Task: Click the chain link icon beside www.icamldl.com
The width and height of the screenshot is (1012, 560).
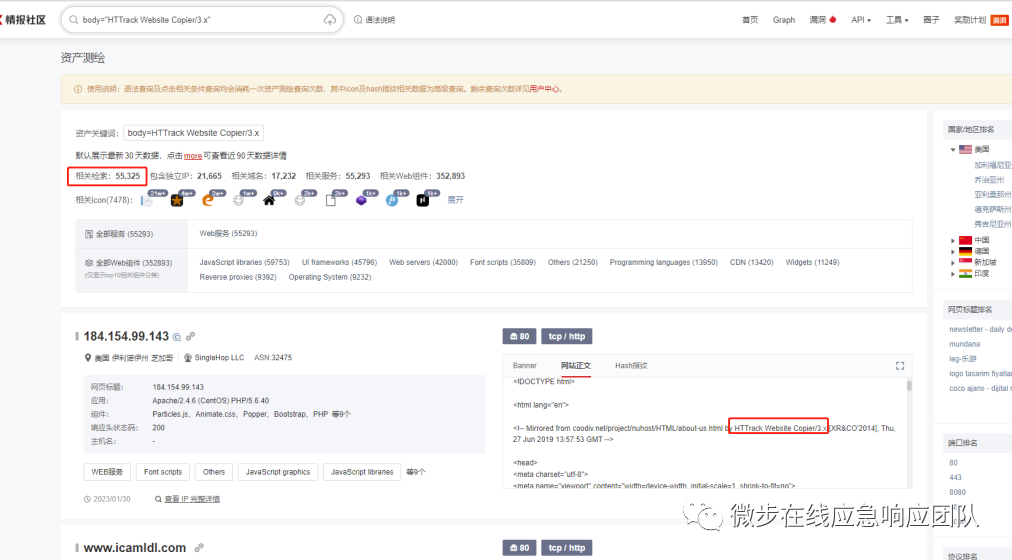Action: 199,548
